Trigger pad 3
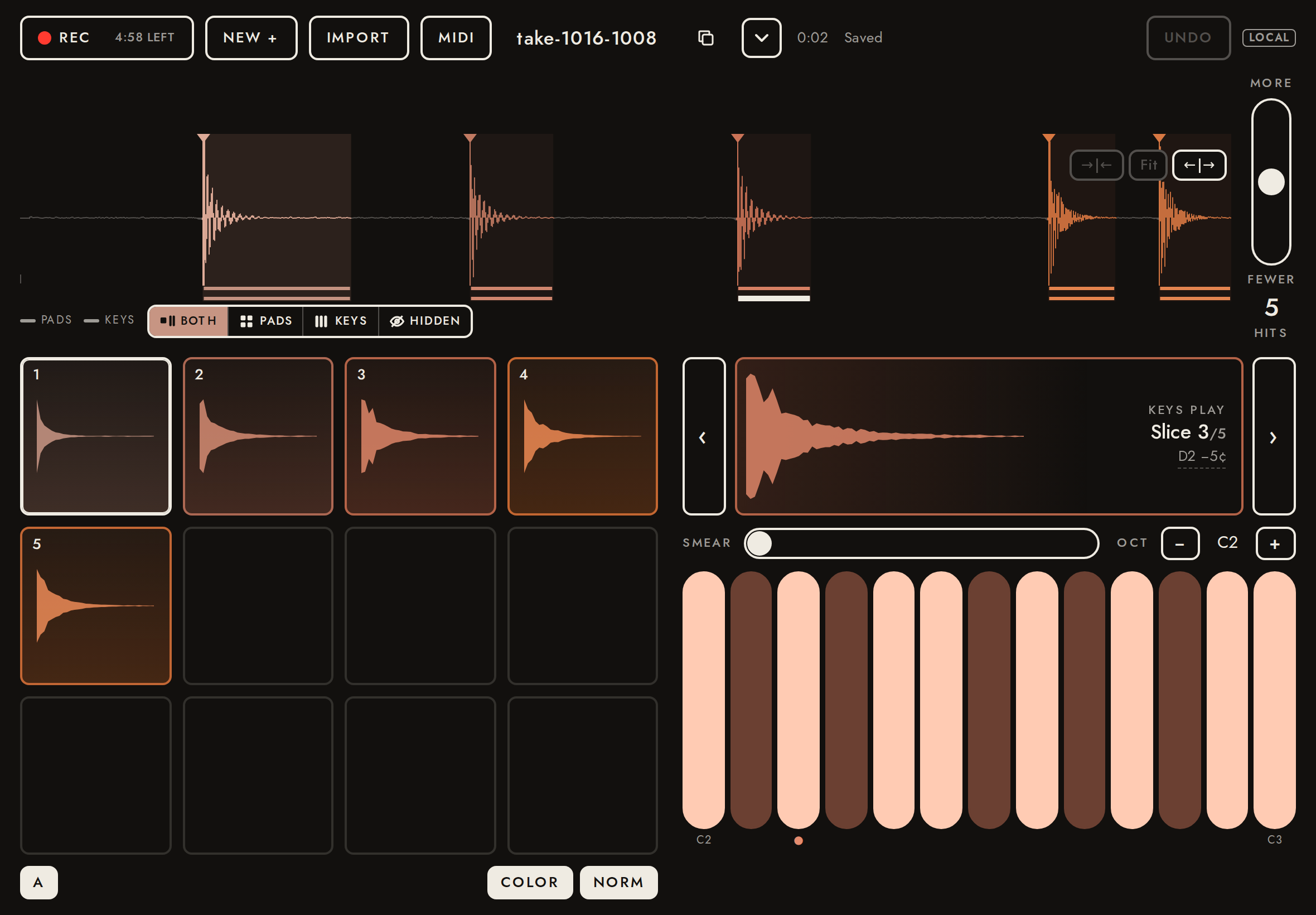The width and height of the screenshot is (1316, 915). click(x=420, y=436)
